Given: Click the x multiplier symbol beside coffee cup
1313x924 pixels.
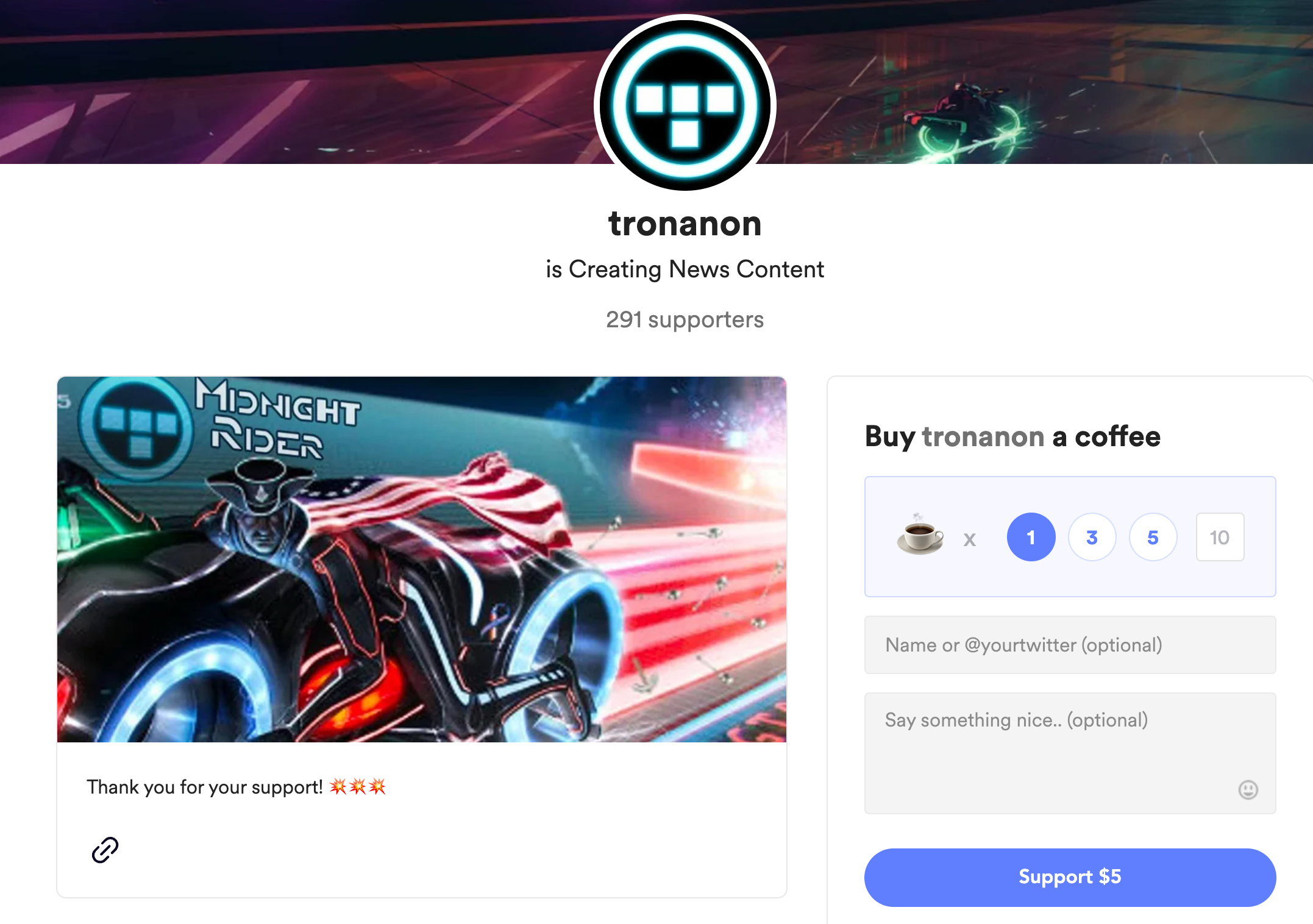Looking at the screenshot, I should 970,539.
